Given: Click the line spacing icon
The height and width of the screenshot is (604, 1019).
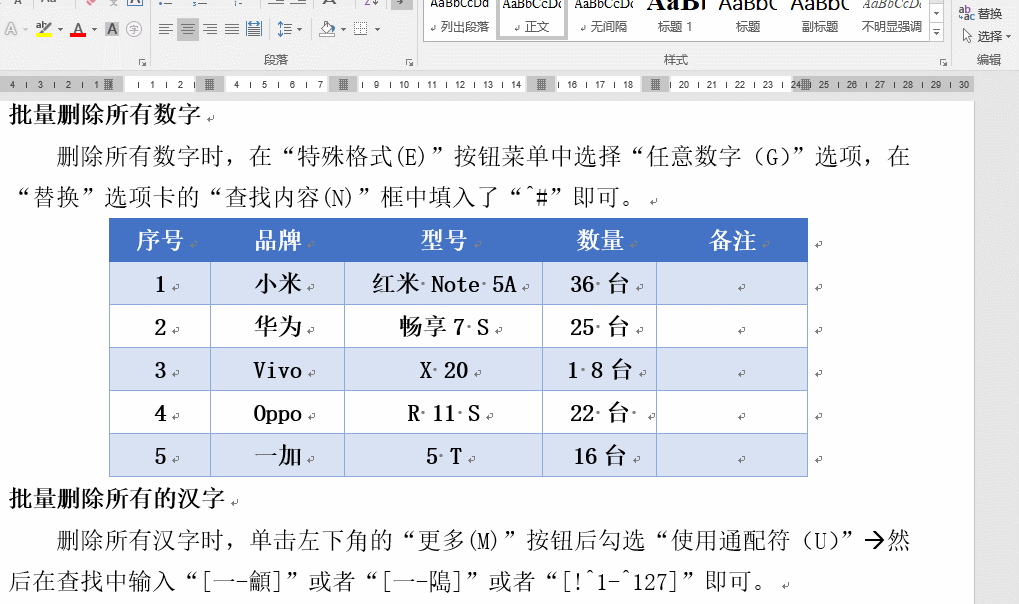Looking at the screenshot, I should 284,29.
